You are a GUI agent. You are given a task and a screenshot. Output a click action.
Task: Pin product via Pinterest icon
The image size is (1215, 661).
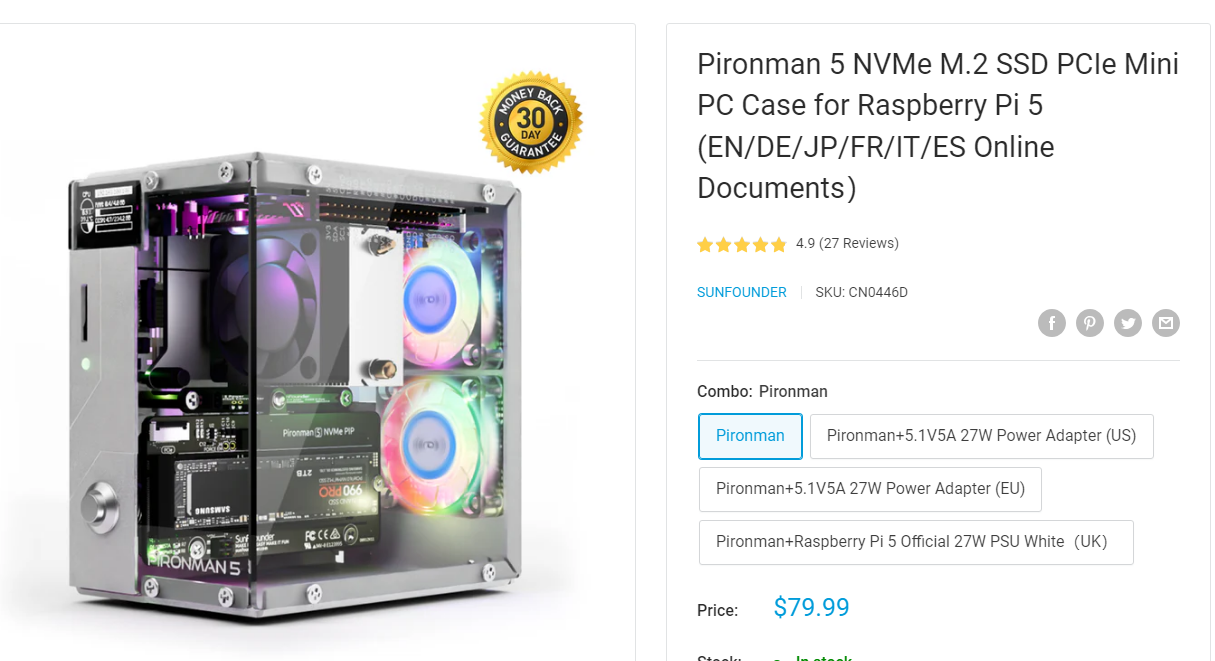click(x=1089, y=323)
